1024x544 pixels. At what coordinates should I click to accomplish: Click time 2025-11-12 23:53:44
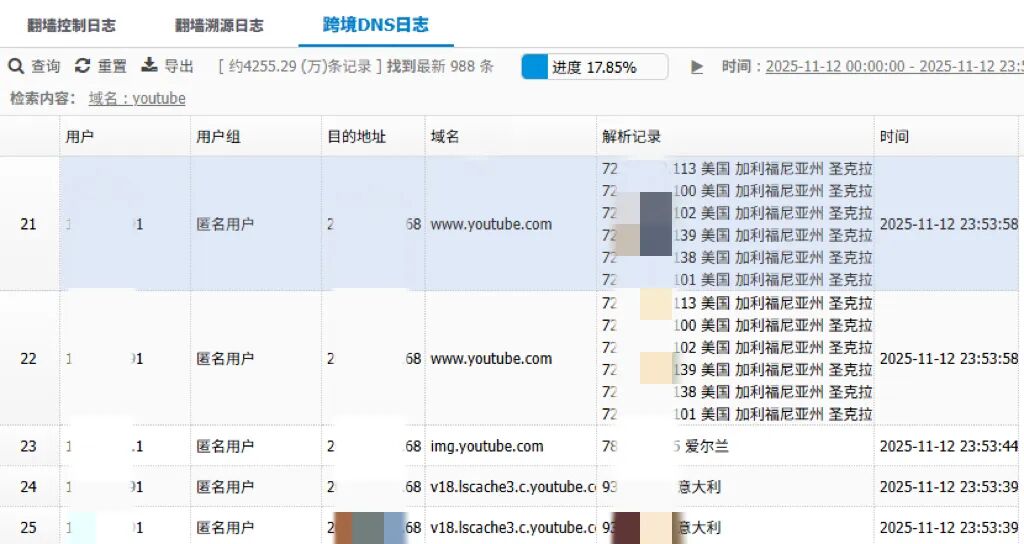(949, 446)
